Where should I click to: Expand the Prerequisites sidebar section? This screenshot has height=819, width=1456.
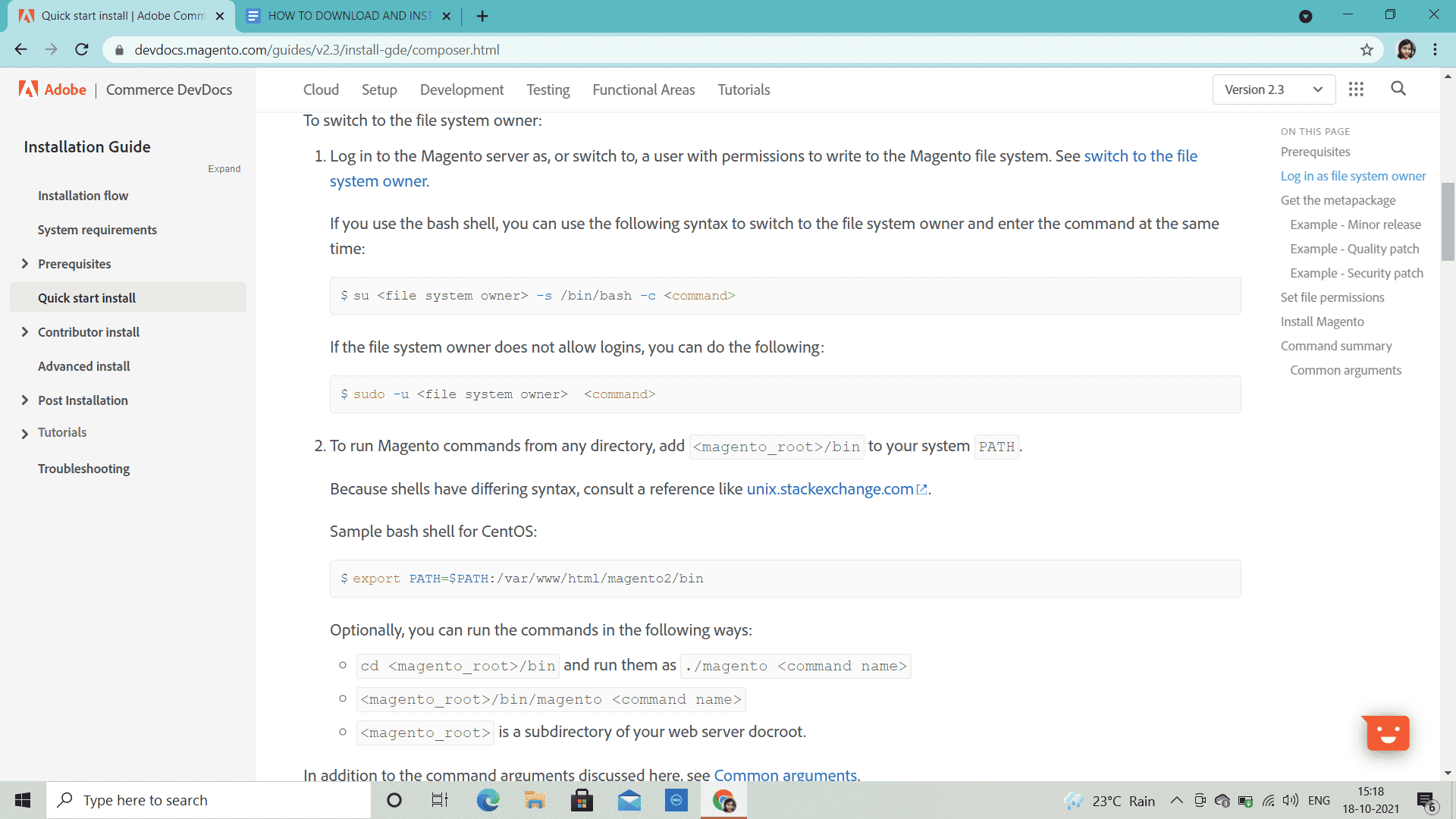click(x=24, y=263)
